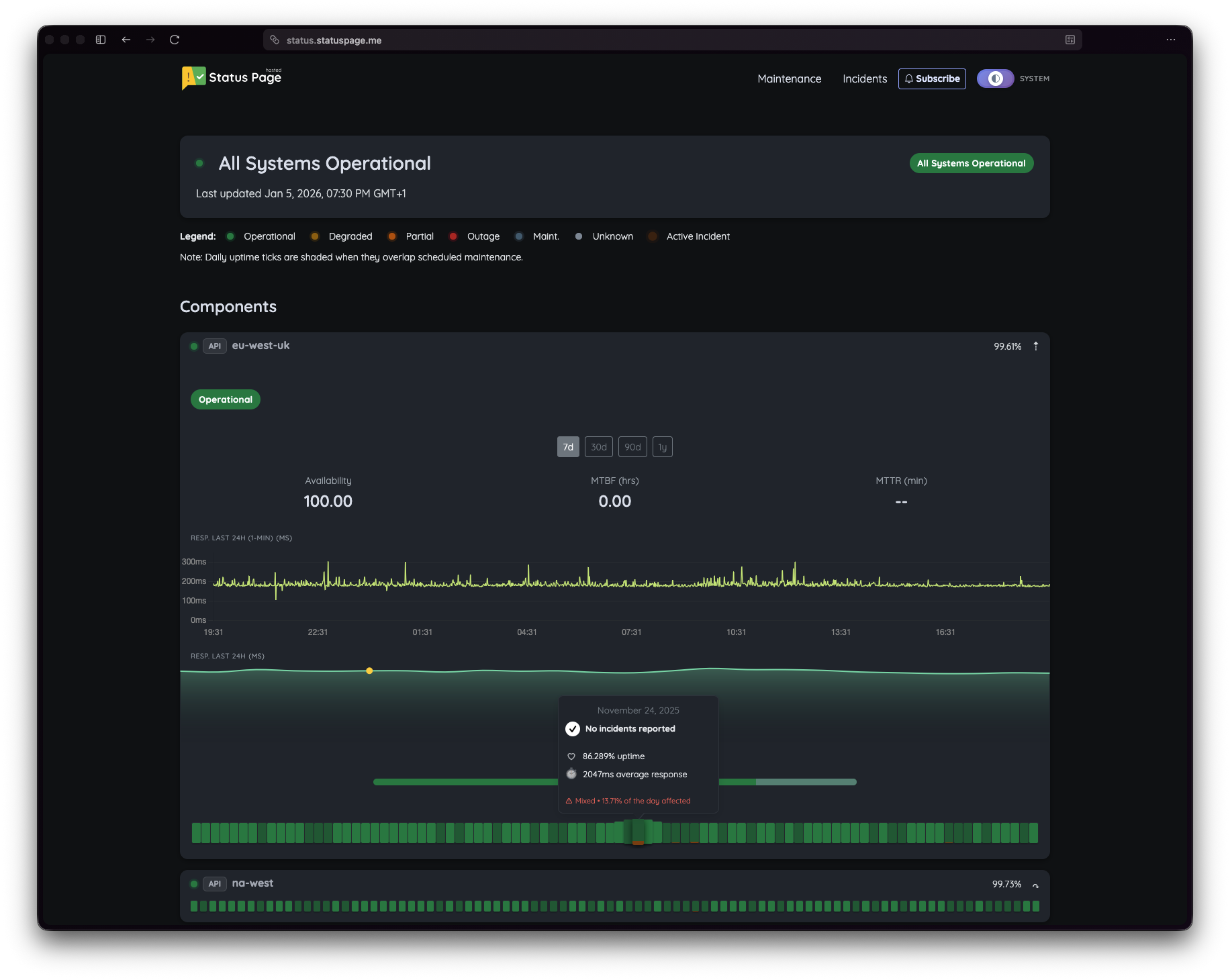Select the 30d time range

coord(598,446)
